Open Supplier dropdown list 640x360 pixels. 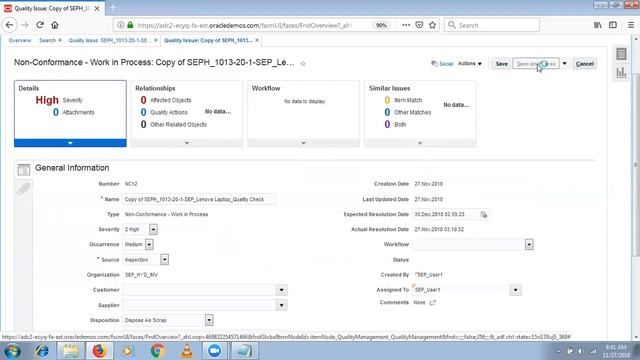281,305
